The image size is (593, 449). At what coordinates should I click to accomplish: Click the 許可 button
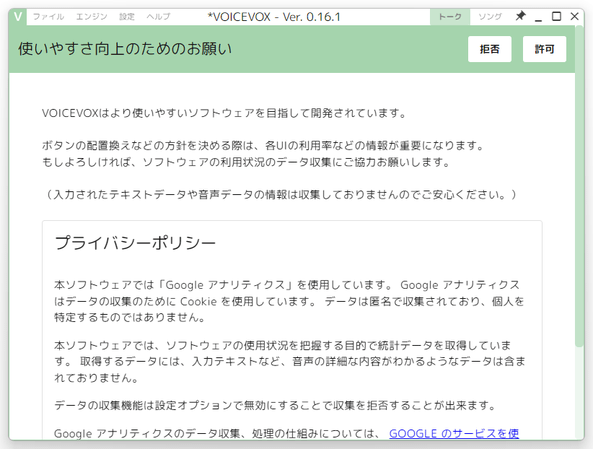[545, 49]
